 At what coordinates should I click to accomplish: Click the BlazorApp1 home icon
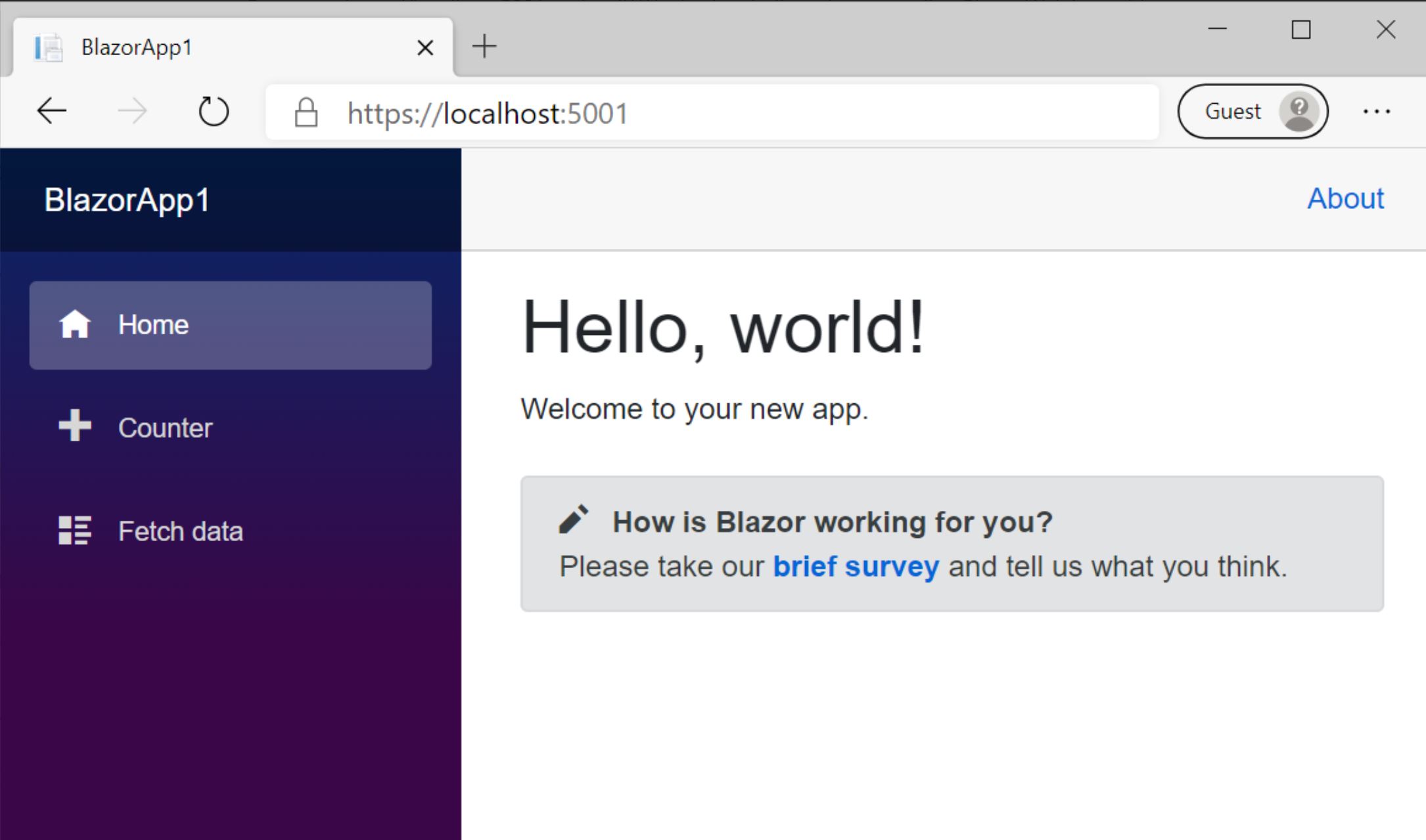tap(77, 324)
